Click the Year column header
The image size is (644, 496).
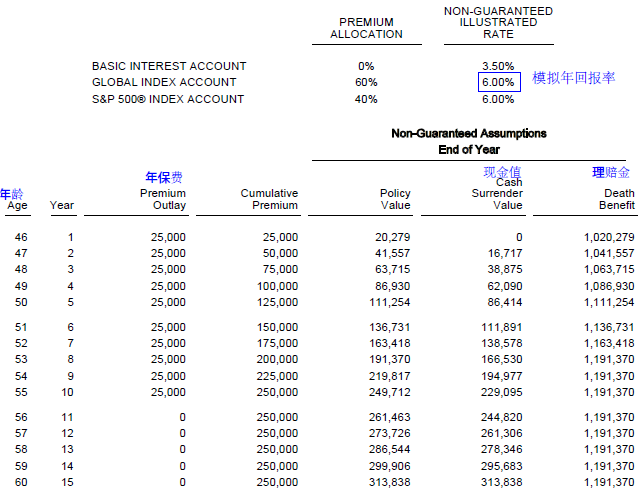click(x=62, y=205)
